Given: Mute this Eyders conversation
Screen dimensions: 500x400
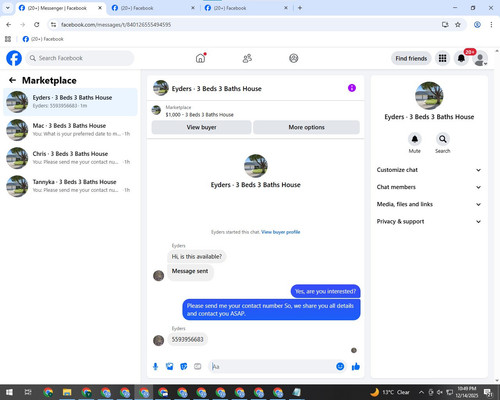Looking at the screenshot, I should 415,139.
